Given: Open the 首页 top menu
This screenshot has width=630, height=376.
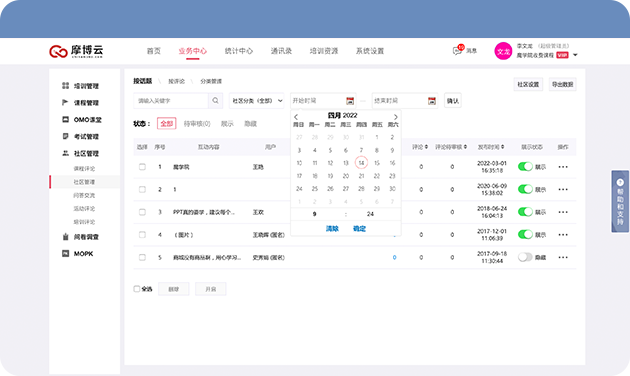Looking at the screenshot, I should (x=153, y=51).
